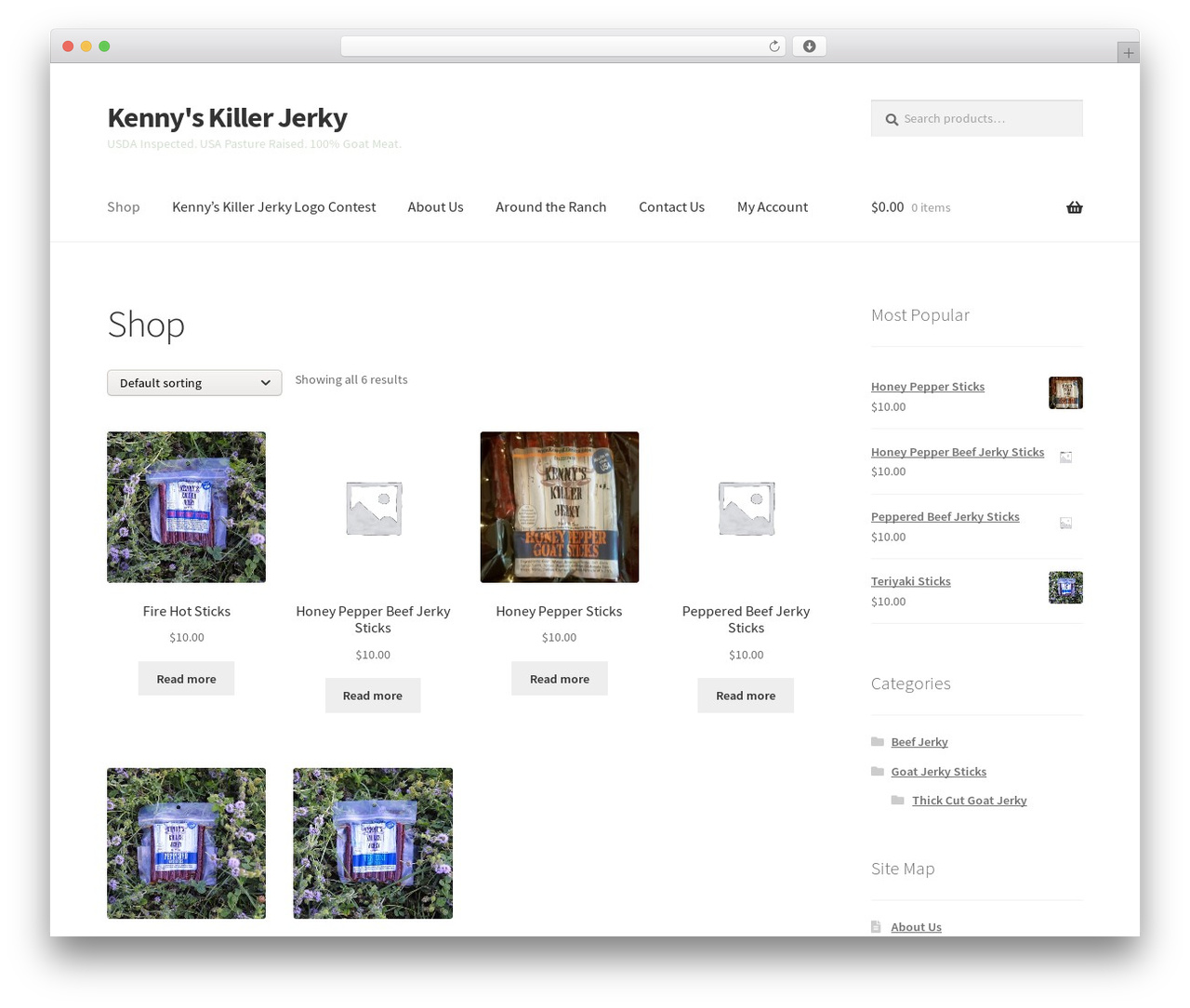1190x1008 pixels.
Task: Open the Fire Hot Sticks product image
Action: coord(186,507)
